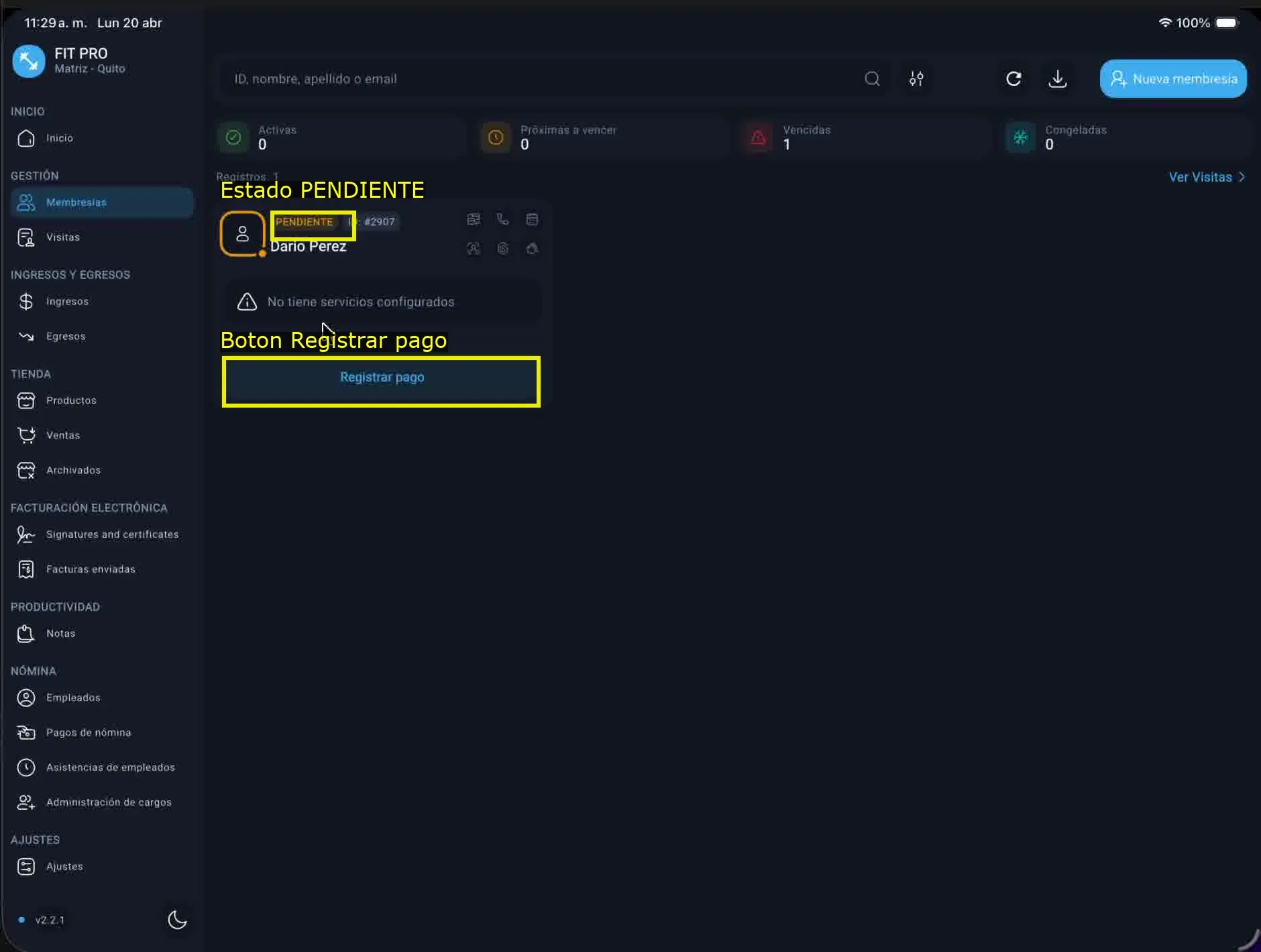This screenshot has width=1261, height=952.
Task: Select Próximas a vencer filter
Action: (x=603, y=137)
